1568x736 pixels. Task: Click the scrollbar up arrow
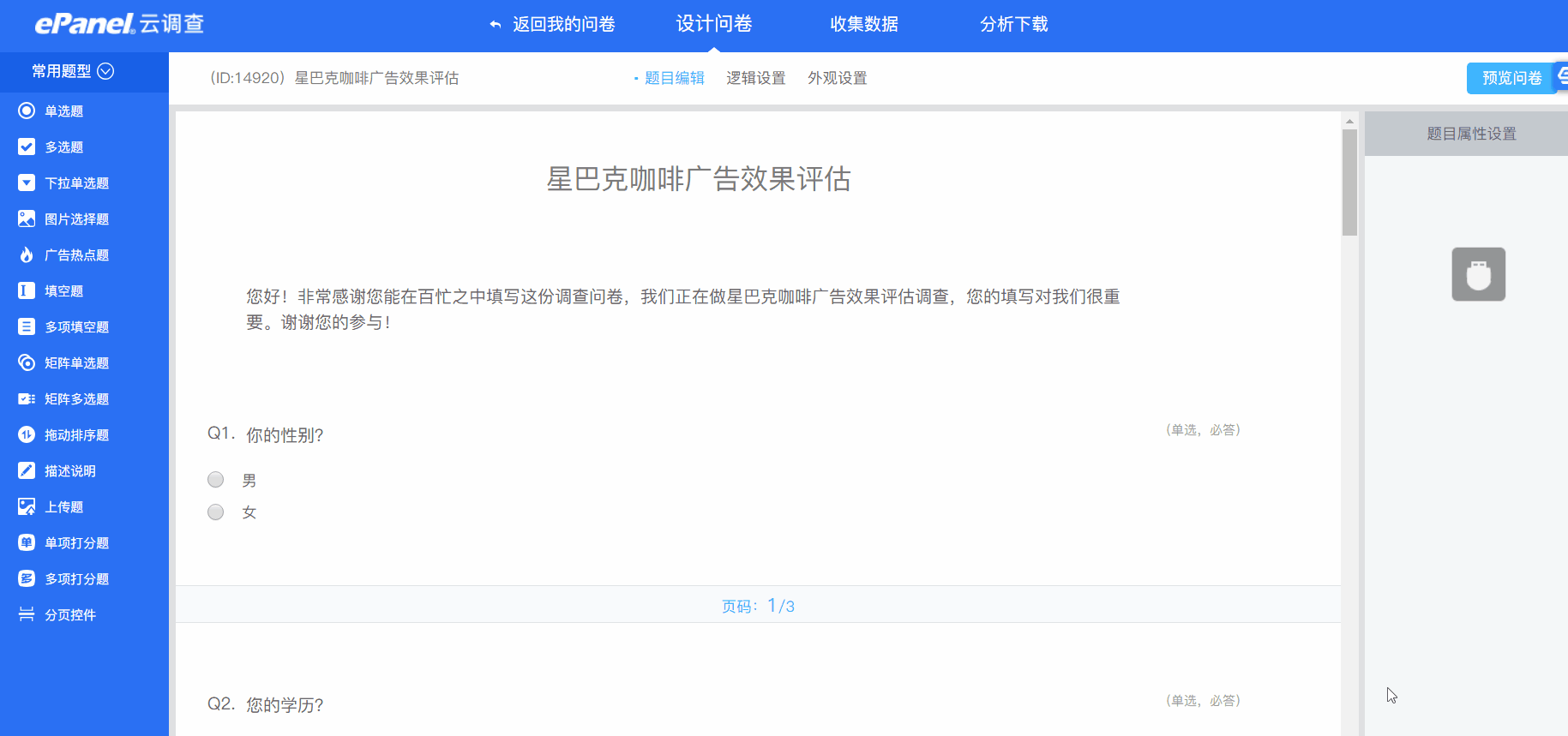click(1349, 122)
